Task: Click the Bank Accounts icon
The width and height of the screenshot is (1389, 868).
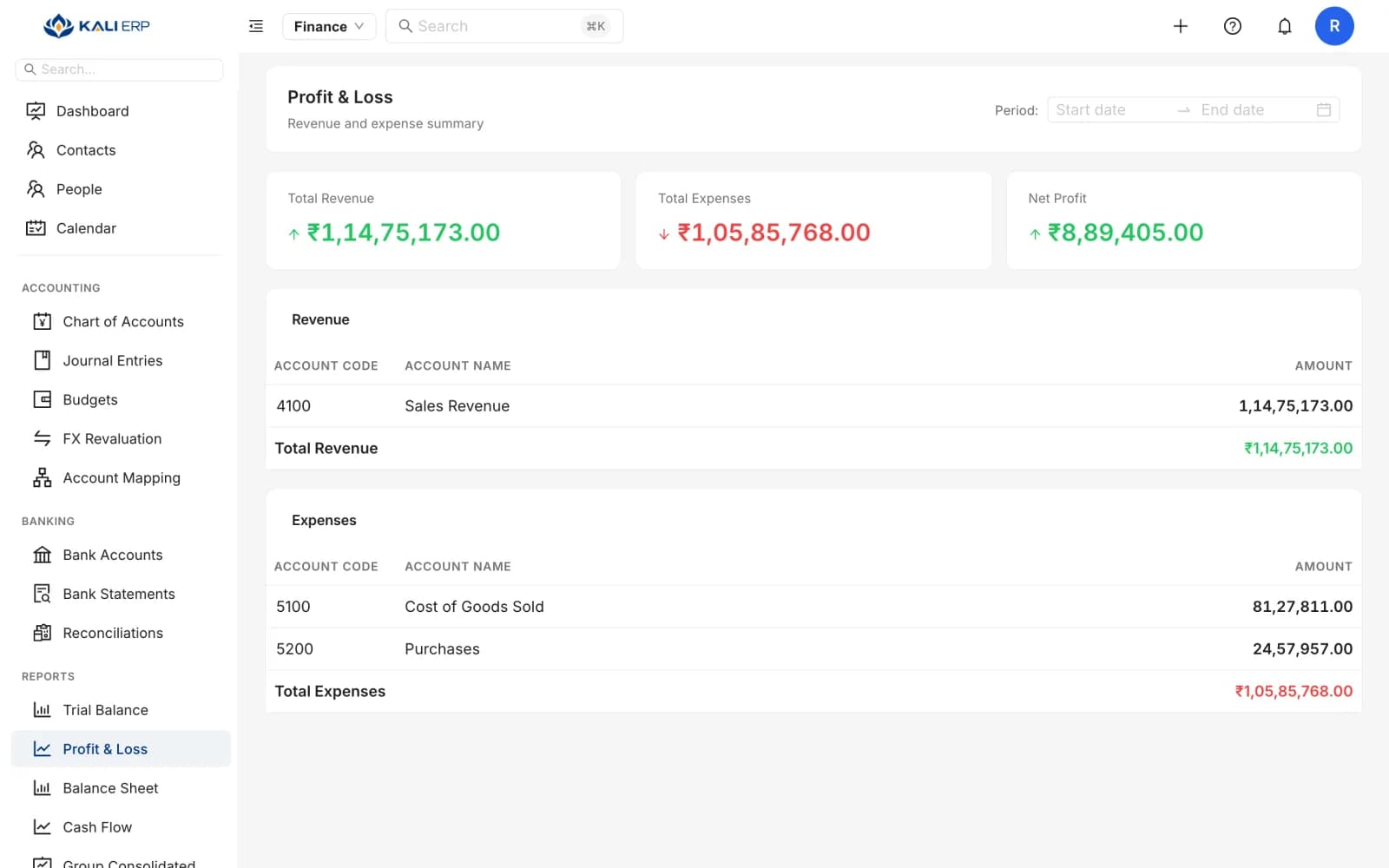Action: point(42,555)
